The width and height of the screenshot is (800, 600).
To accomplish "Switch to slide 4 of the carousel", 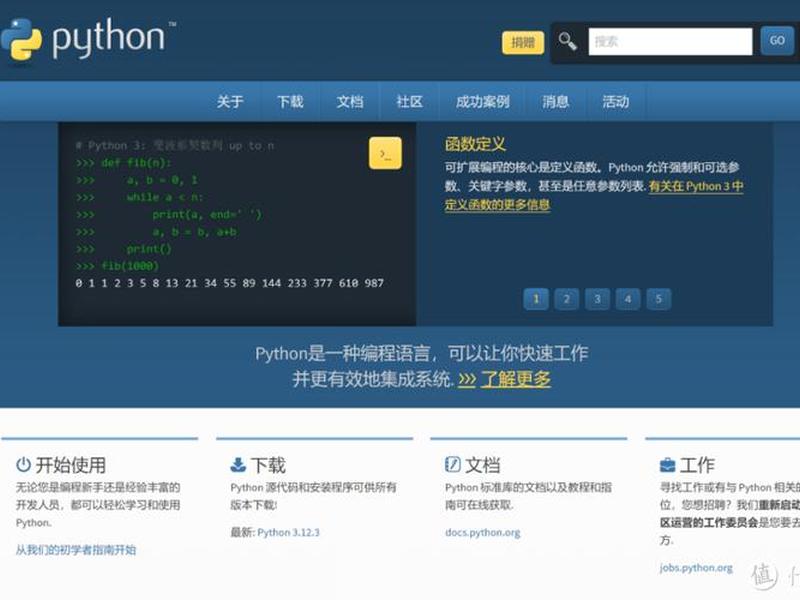I will 628,299.
